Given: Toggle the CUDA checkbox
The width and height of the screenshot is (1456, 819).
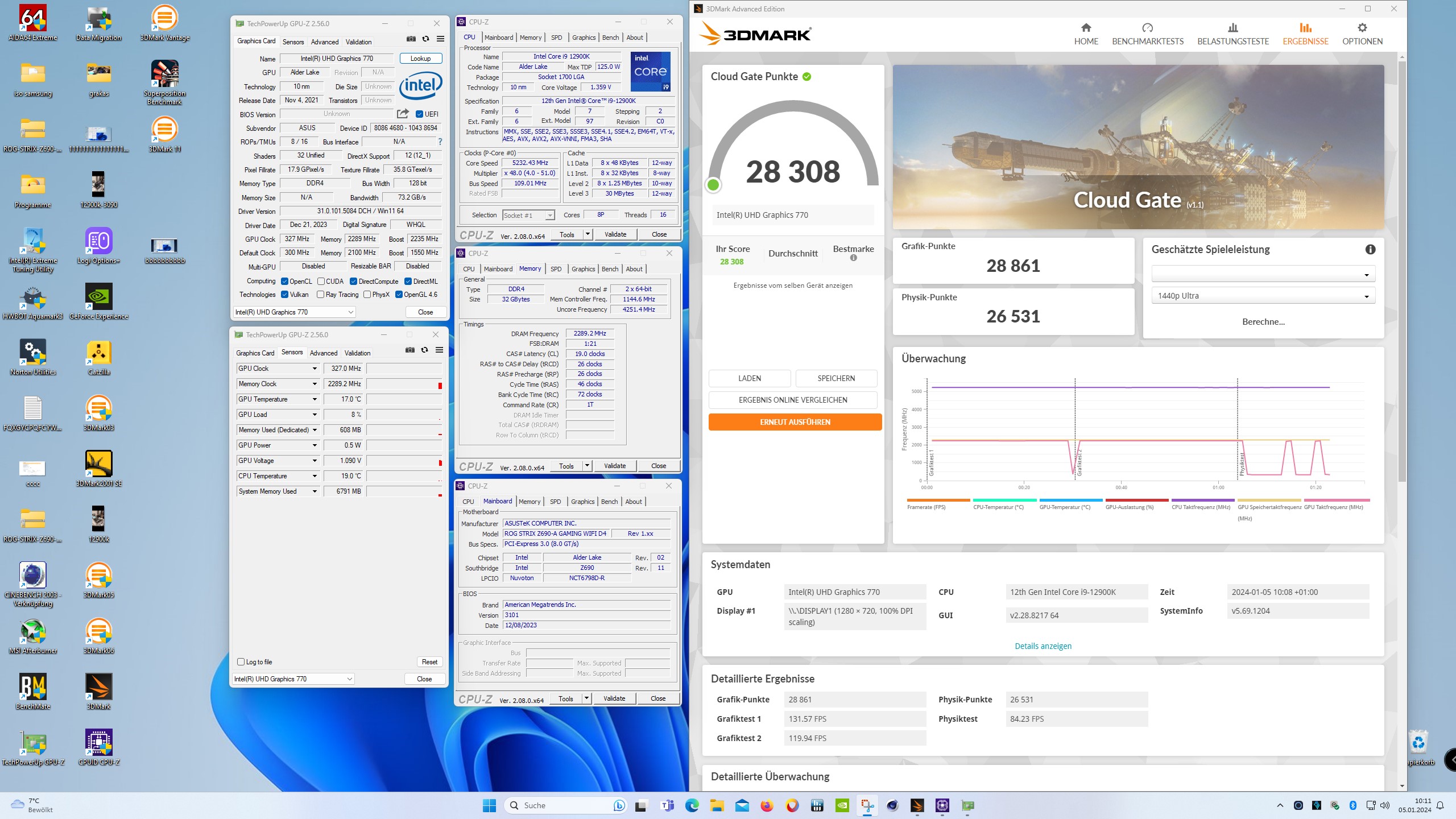Looking at the screenshot, I should (321, 281).
